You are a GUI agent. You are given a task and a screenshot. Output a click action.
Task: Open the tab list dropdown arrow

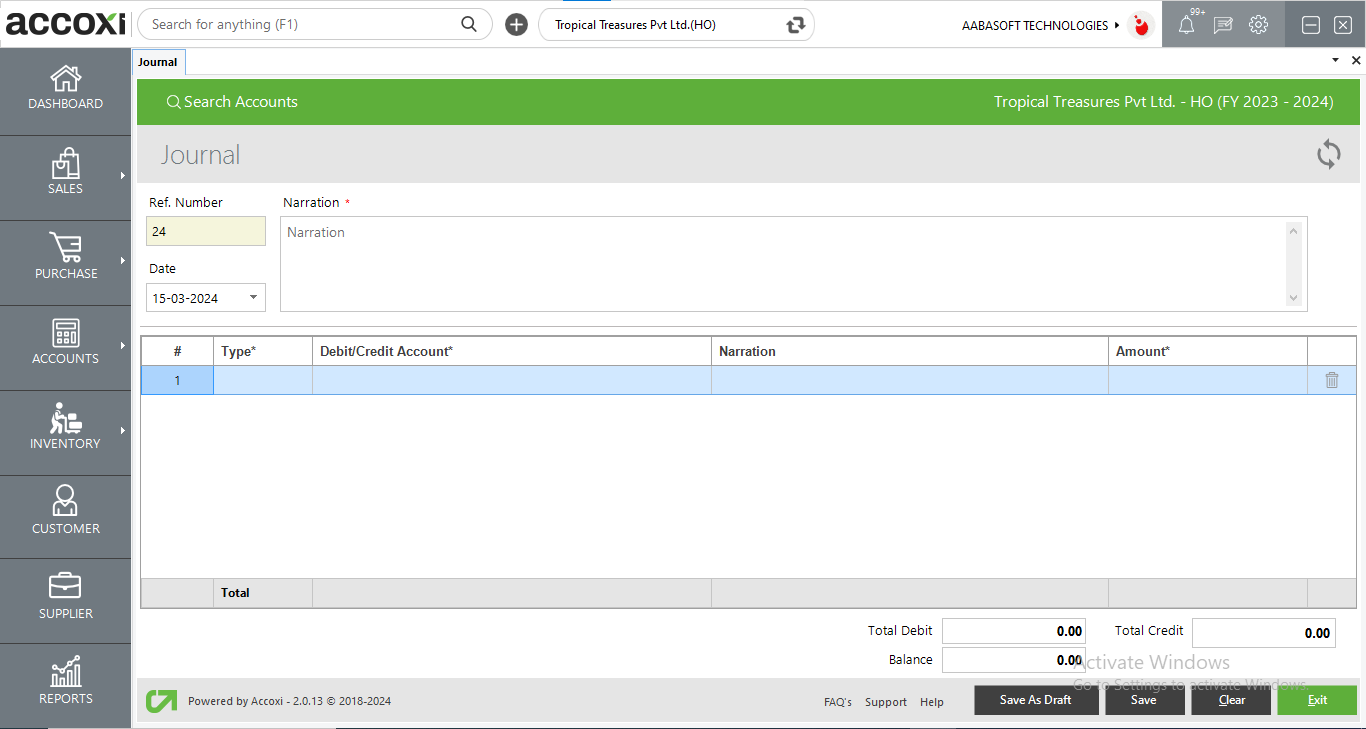[x=1335, y=61]
